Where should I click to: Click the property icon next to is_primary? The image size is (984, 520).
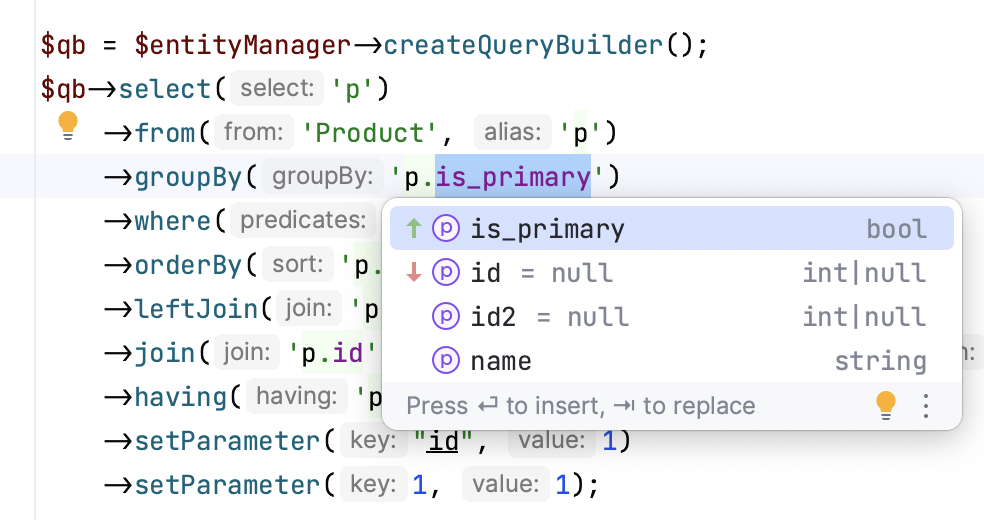point(445,229)
